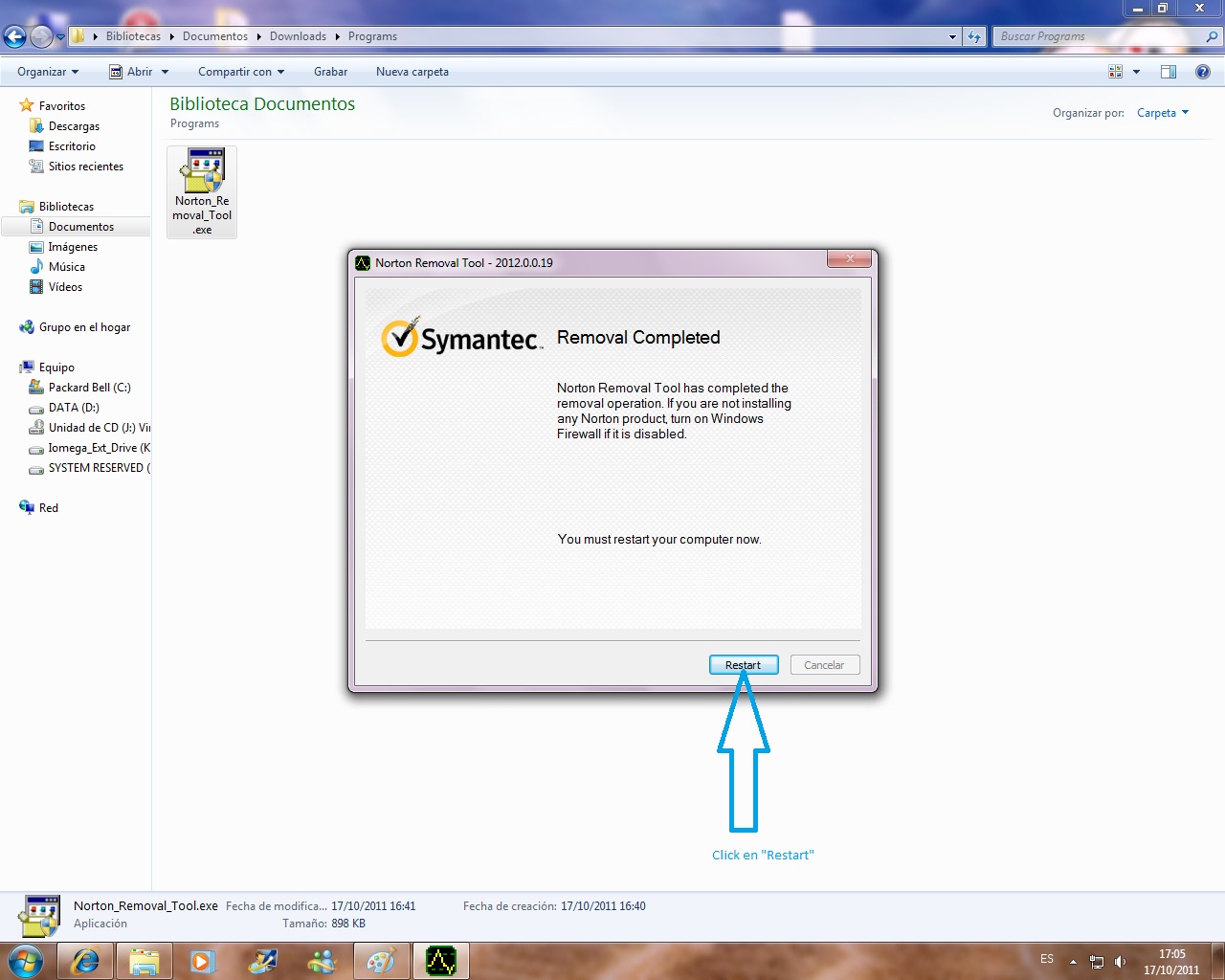The height and width of the screenshot is (980, 1225).
Task: Open Vídeos library in the navigation pane
Action: (65, 287)
